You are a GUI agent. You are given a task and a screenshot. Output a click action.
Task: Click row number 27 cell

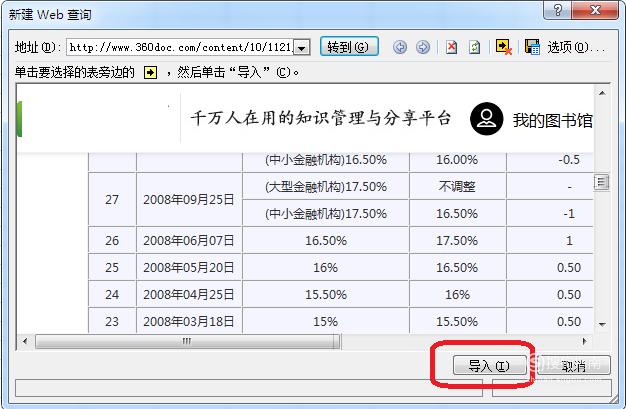pyautogui.click(x=112, y=199)
